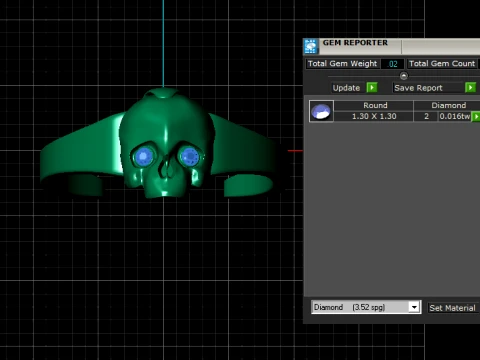Select the right blue gem in skull eye
The height and width of the screenshot is (360, 480).
click(190, 156)
